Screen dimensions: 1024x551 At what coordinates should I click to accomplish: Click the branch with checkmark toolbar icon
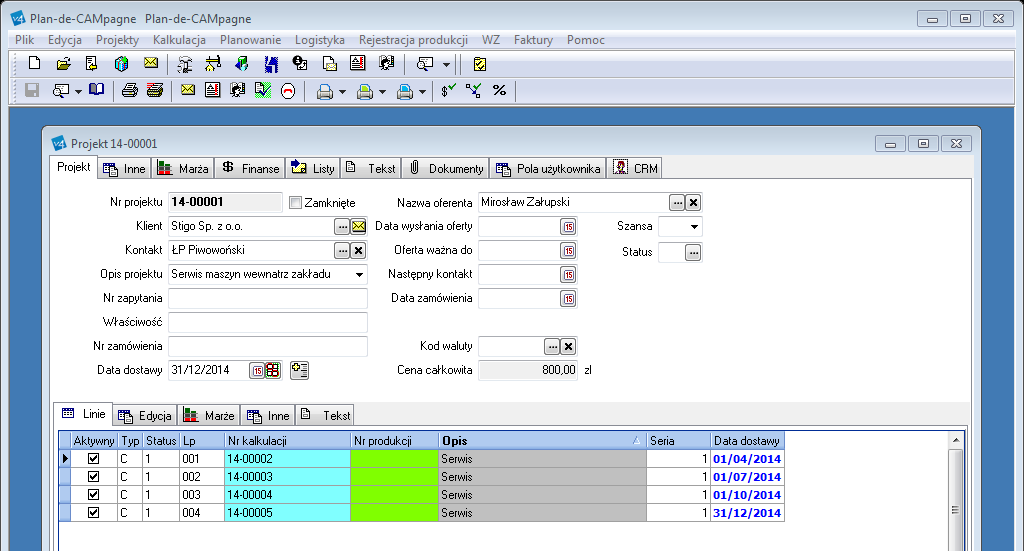coord(473,90)
